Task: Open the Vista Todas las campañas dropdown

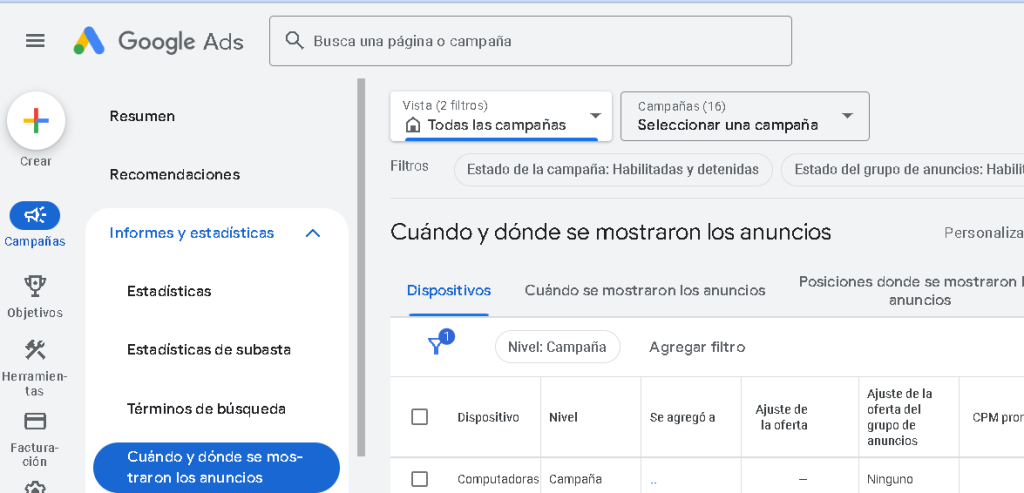Action: pyautogui.click(x=500, y=116)
